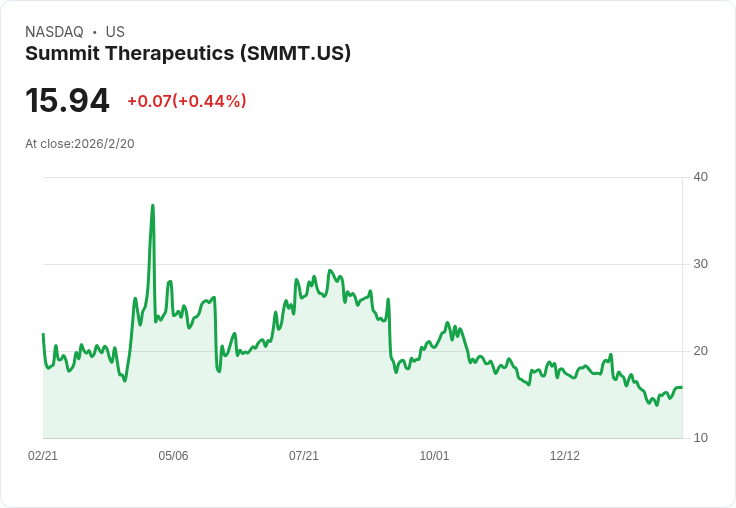Click the 05/06 x-axis date label
The width and height of the screenshot is (736, 508).
click(173, 455)
